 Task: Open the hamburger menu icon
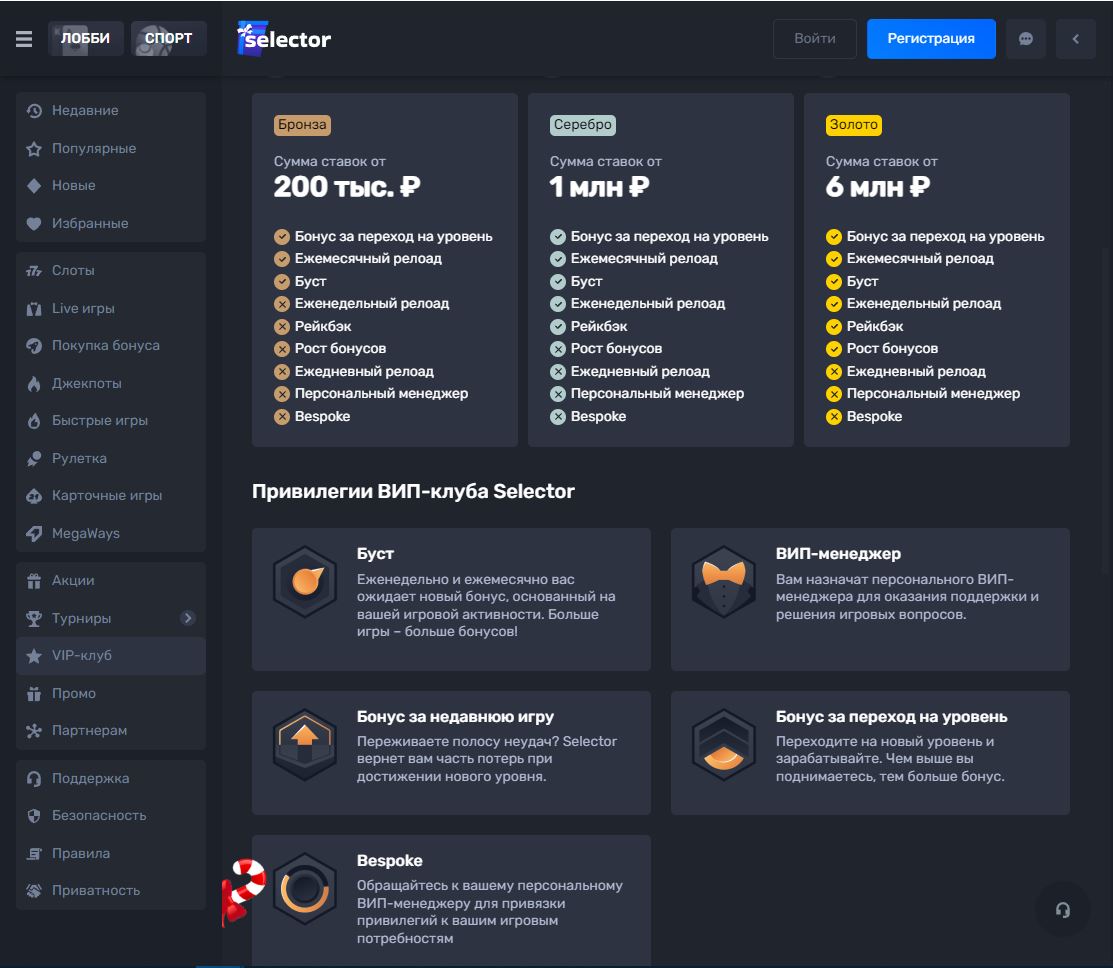tap(24, 39)
